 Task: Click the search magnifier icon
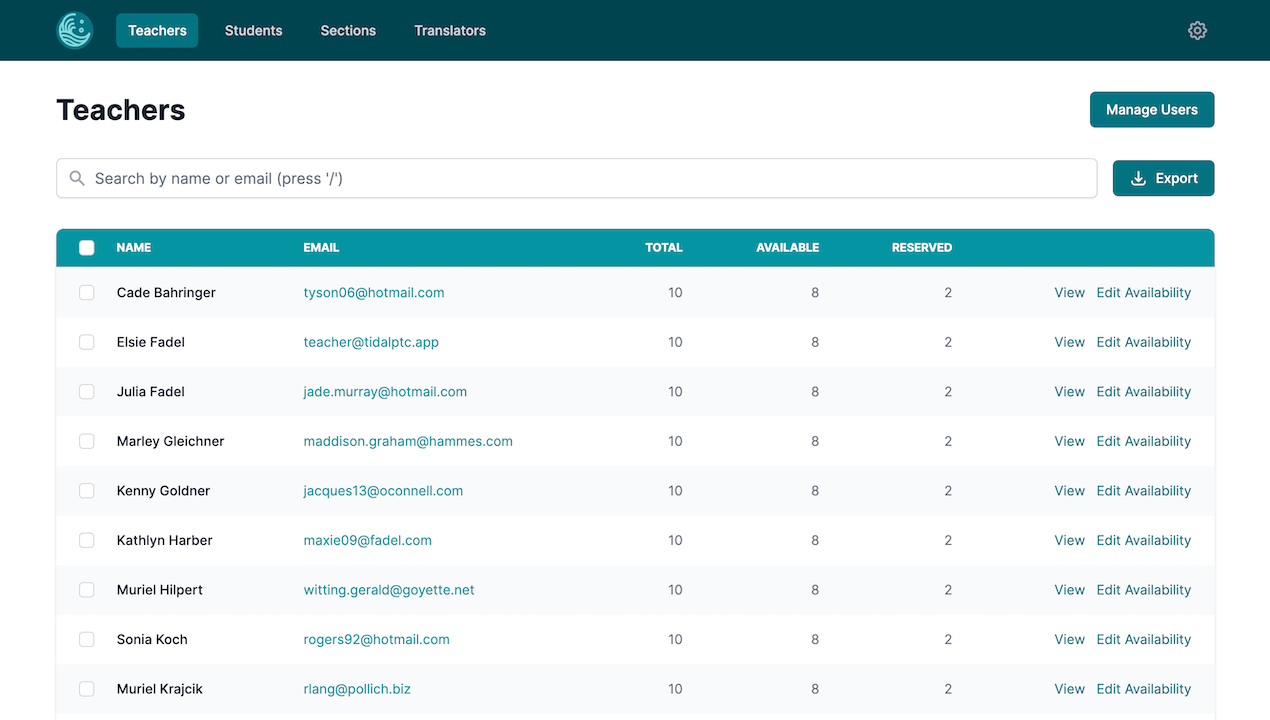[77, 178]
